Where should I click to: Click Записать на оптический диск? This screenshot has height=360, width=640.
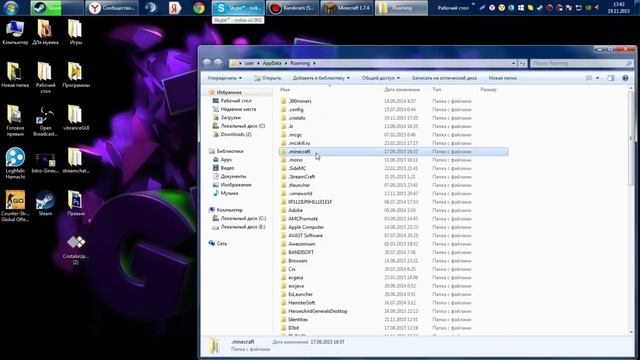(444, 78)
